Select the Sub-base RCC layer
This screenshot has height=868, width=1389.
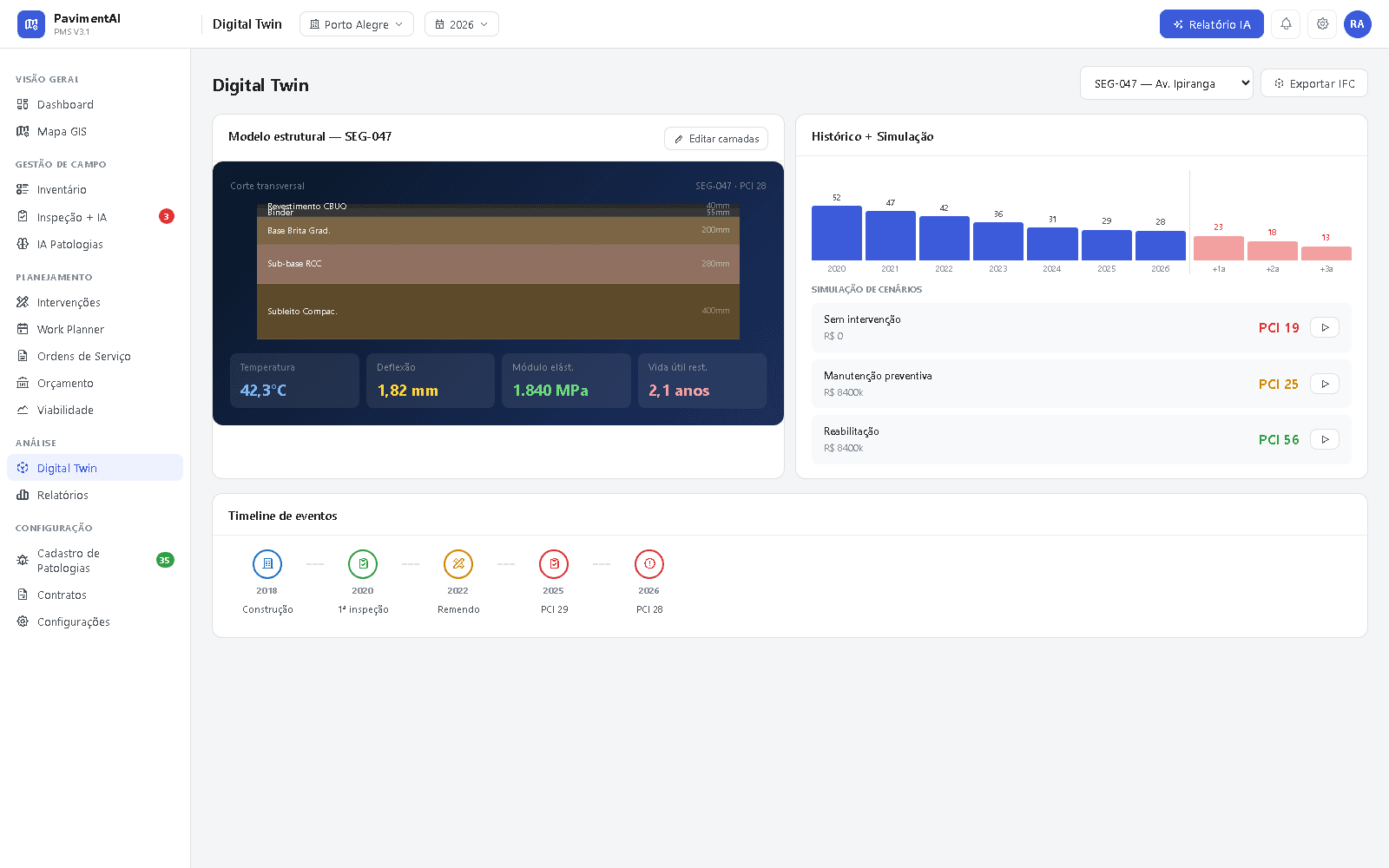coord(498,264)
